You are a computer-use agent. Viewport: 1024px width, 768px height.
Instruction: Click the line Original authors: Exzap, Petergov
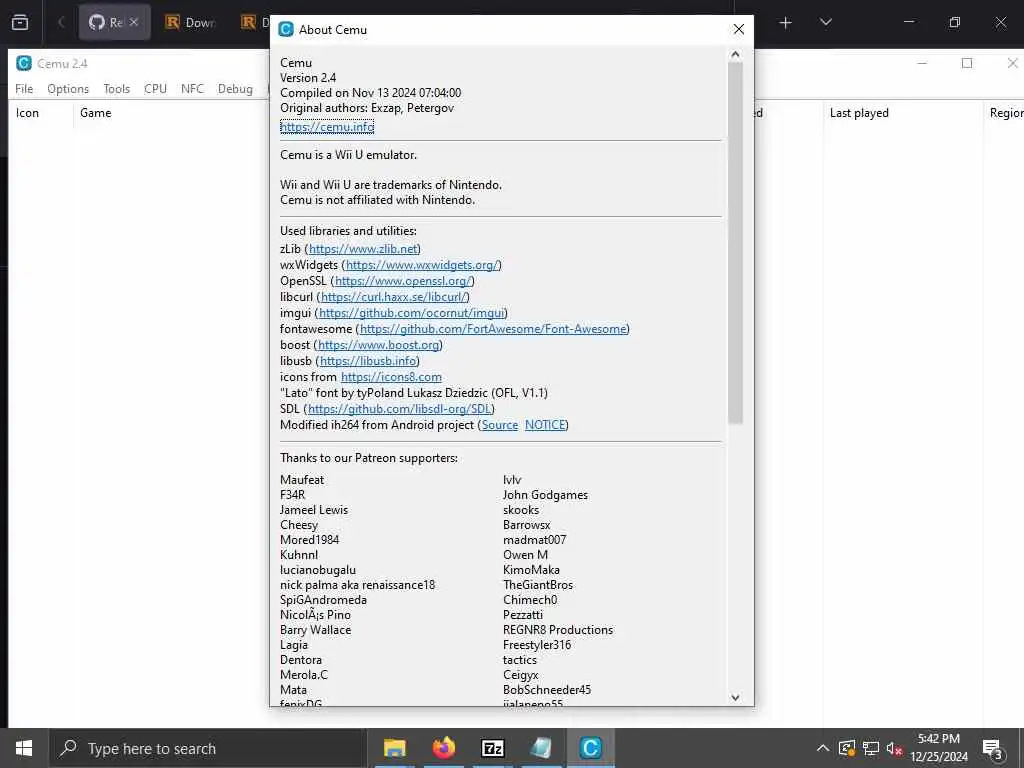click(x=366, y=108)
